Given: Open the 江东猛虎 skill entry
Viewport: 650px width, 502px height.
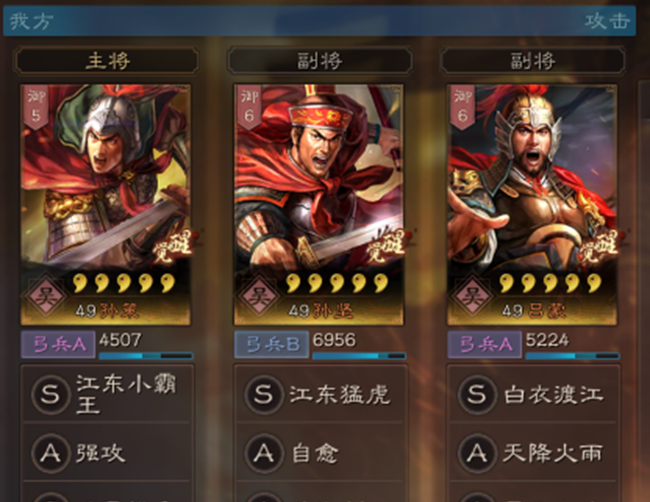Looking at the screenshot, I should pos(320,394).
